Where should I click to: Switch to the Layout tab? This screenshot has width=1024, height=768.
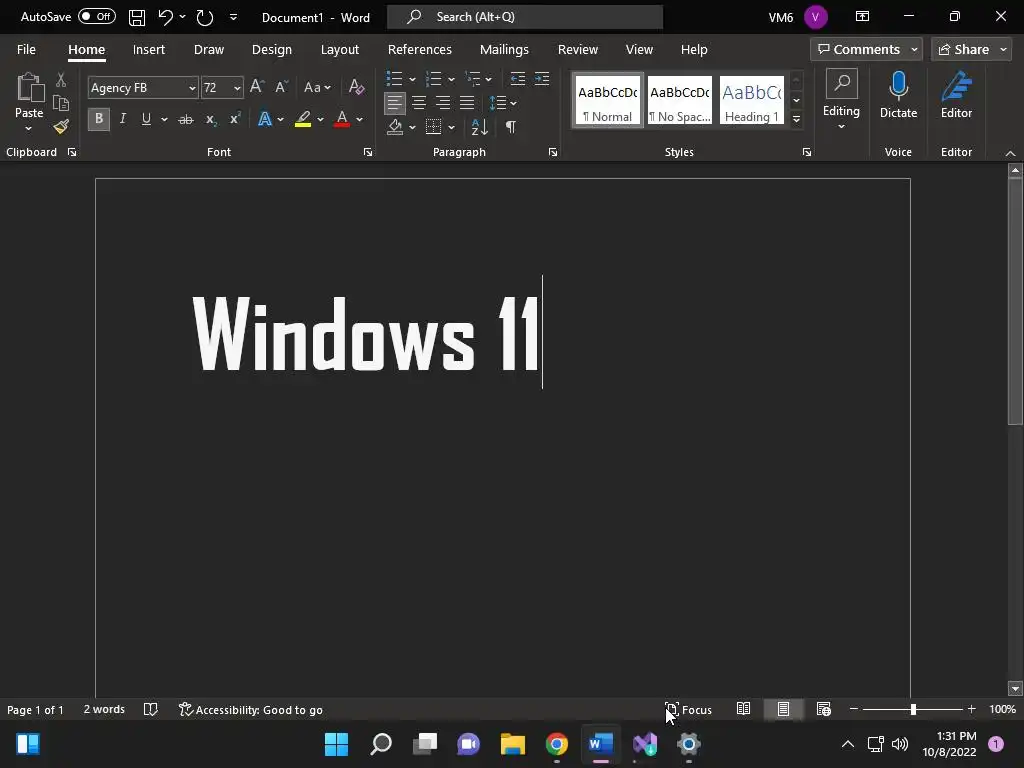(x=340, y=50)
